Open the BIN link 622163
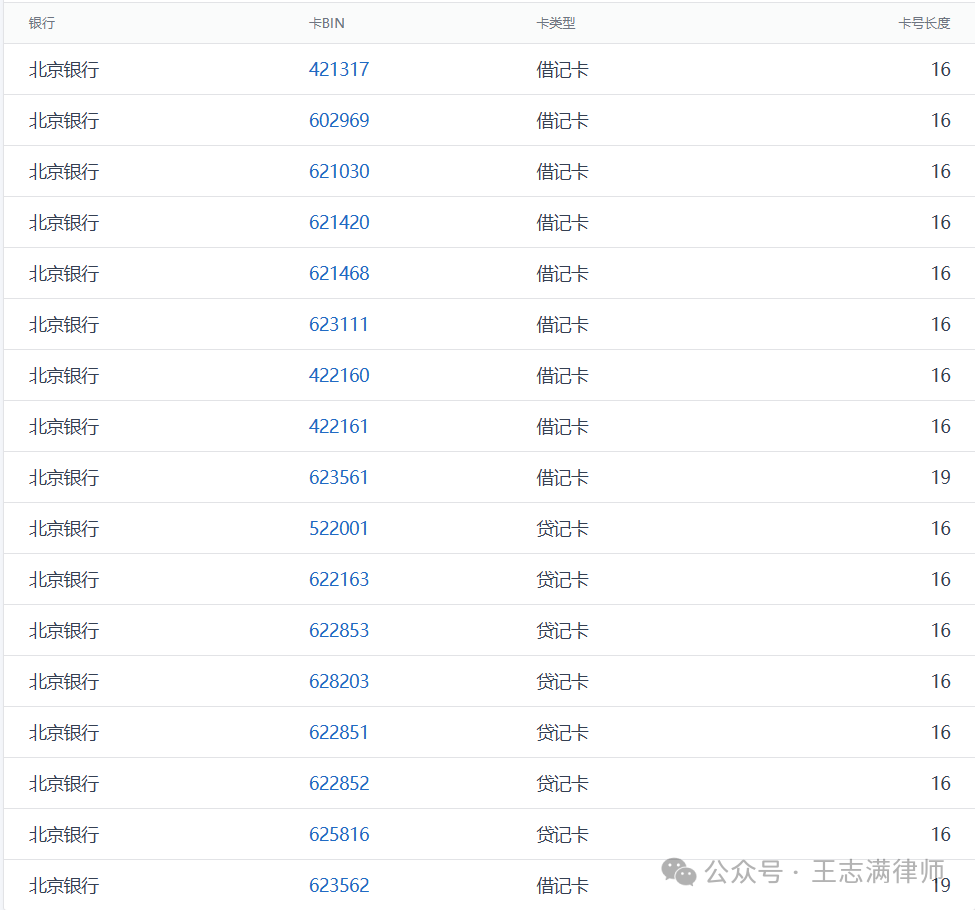 click(339, 579)
